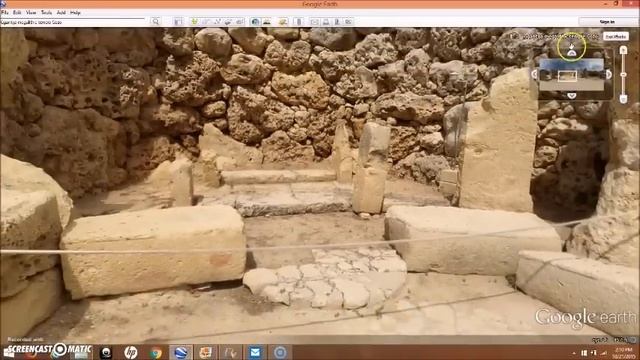Pan photo right with arrow control
Viewport: 640px width, 360px height.
(x=609, y=74)
